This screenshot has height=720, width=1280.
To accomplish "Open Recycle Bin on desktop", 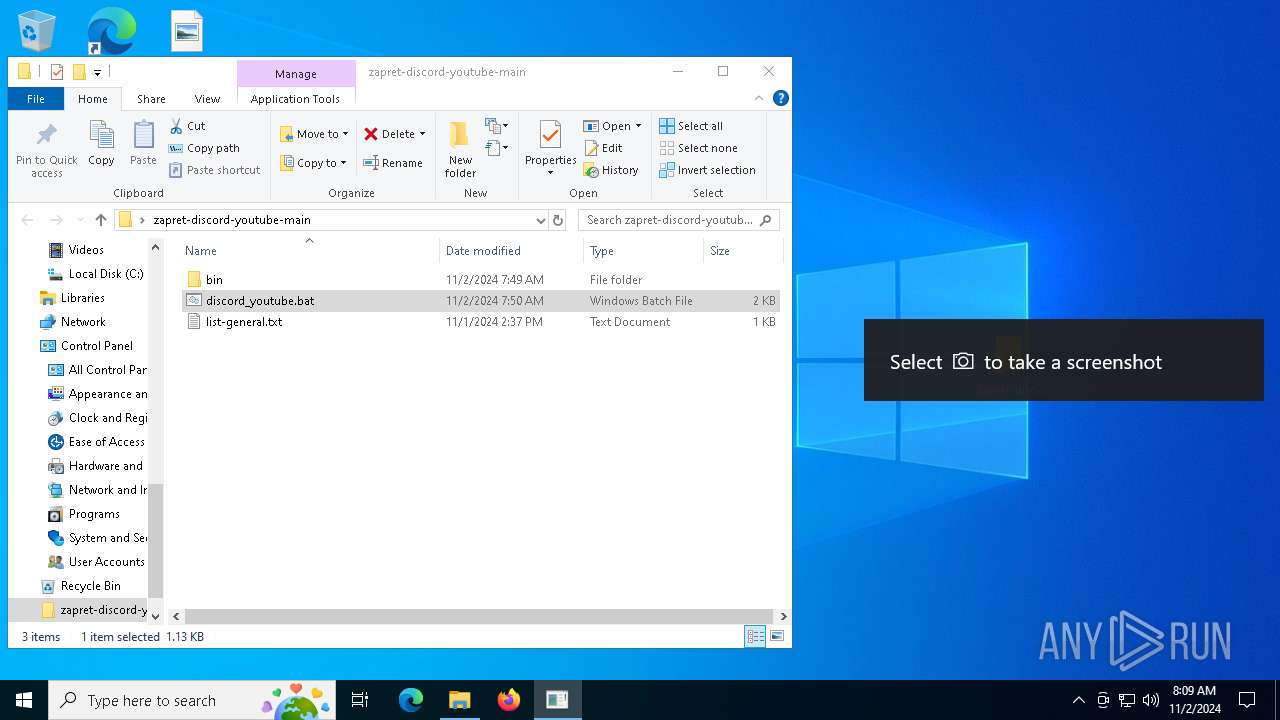I will (37, 31).
